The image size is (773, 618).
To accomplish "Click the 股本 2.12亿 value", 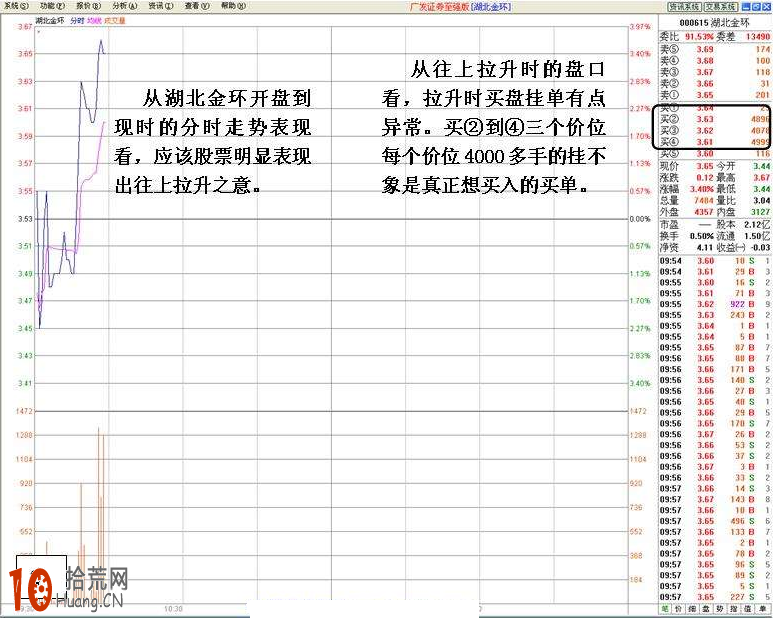I will (757, 224).
